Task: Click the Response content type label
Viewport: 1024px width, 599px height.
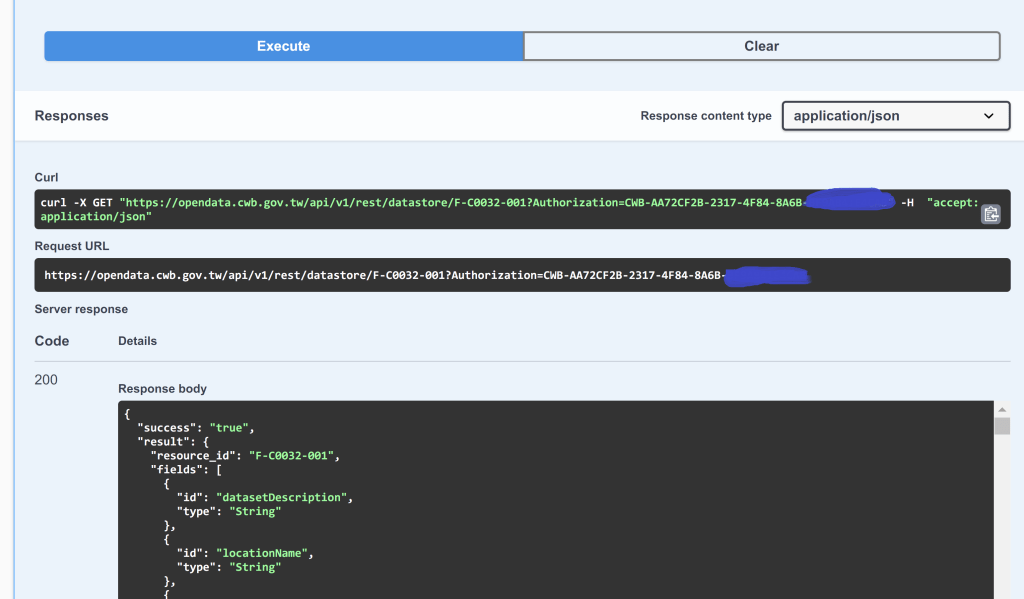Action: [x=705, y=116]
